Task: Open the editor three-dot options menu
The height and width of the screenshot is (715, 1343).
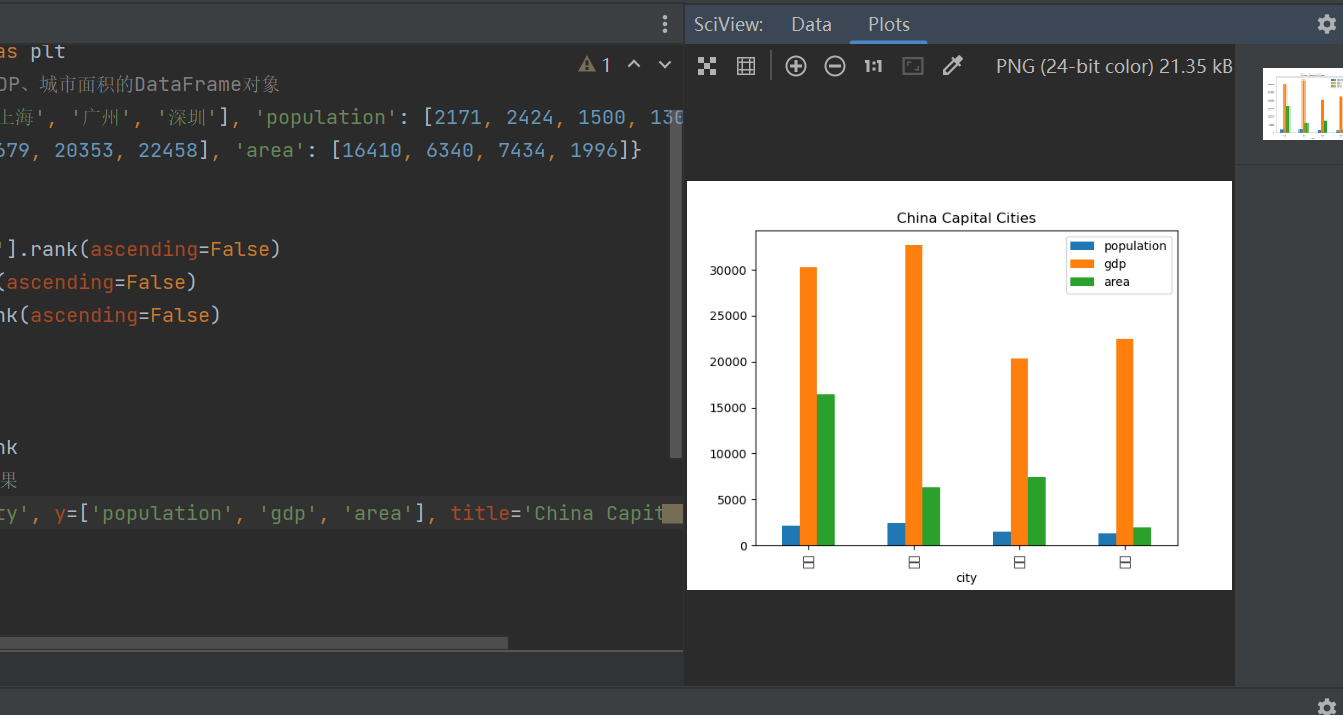Action: 665,24
